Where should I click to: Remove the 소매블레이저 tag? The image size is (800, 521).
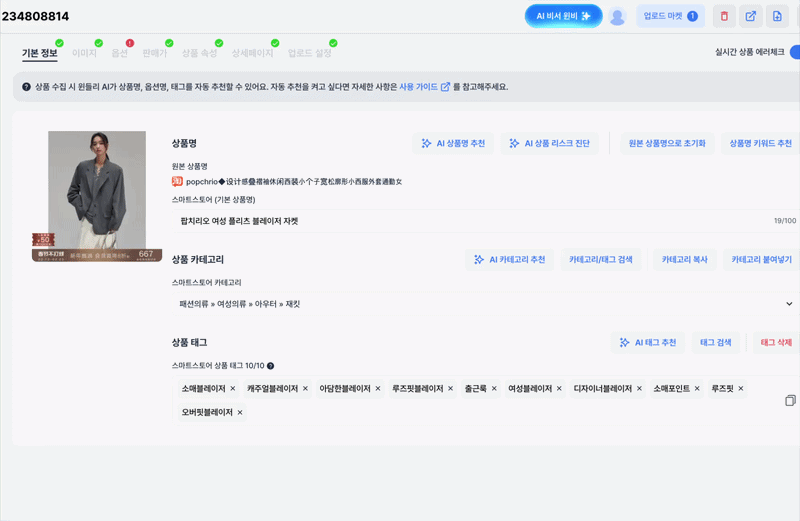[233, 389]
